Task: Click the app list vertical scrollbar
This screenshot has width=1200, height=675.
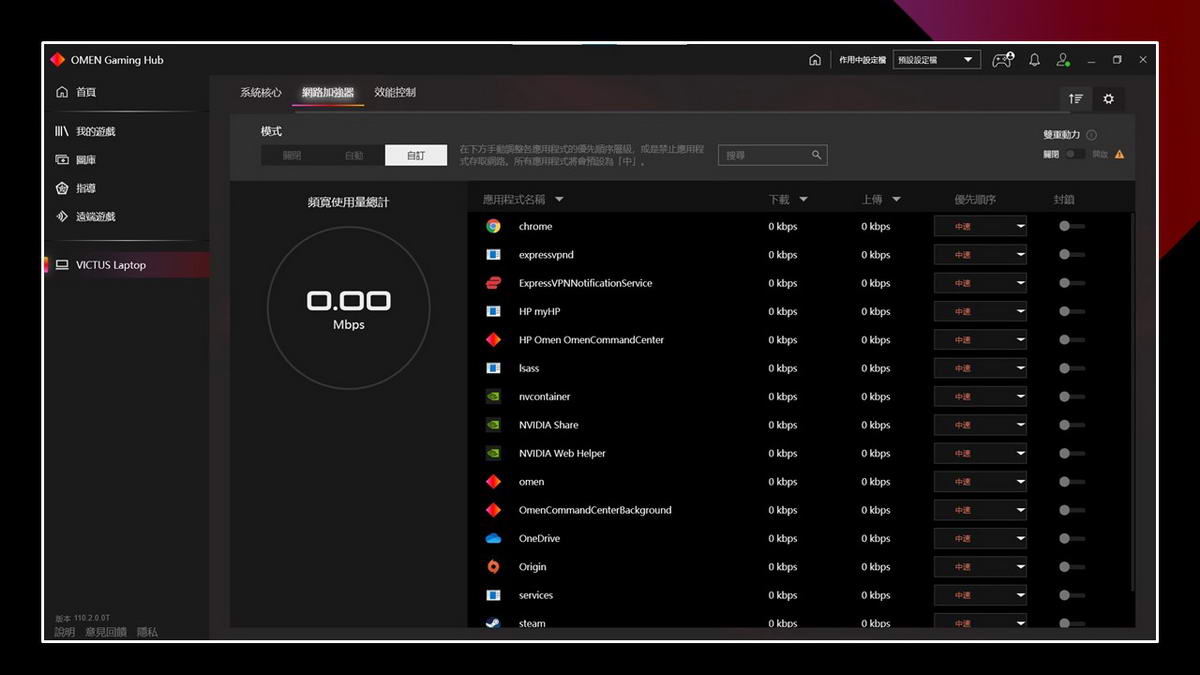Action: (1132, 400)
